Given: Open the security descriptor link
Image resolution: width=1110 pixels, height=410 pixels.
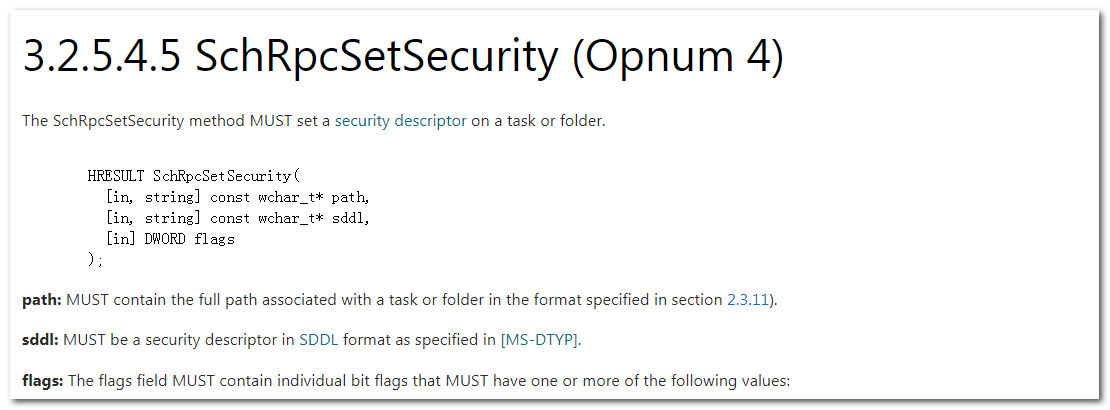Looking at the screenshot, I should 401,120.
